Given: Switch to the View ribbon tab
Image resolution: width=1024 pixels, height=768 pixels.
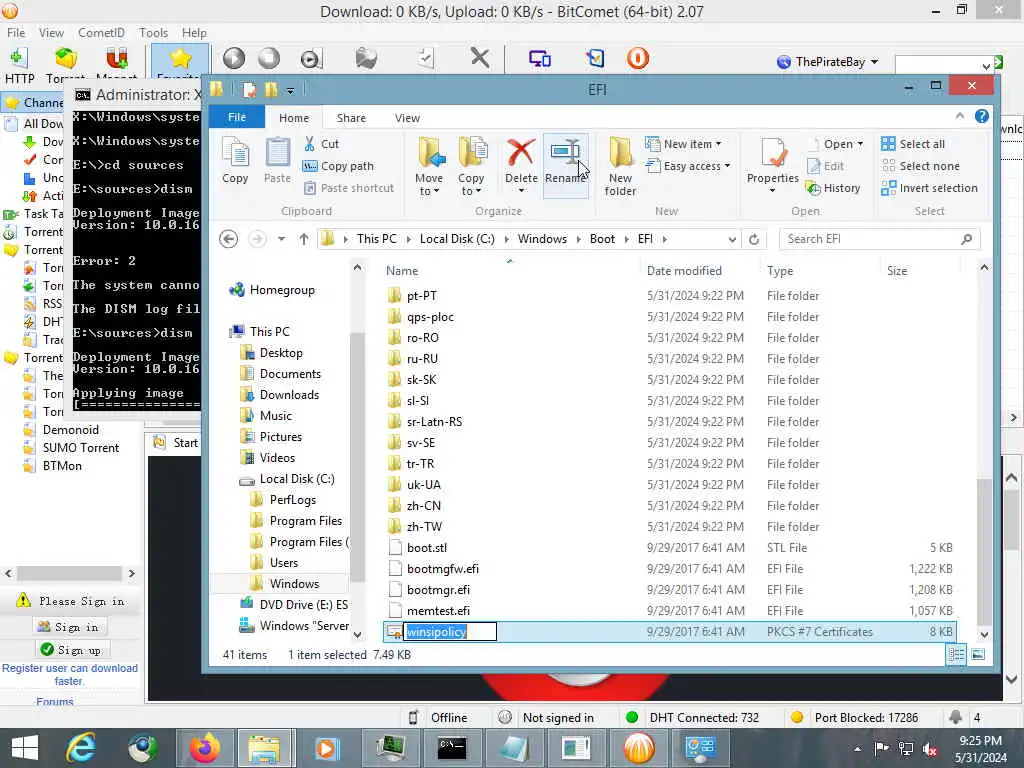Looking at the screenshot, I should [x=408, y=118].
